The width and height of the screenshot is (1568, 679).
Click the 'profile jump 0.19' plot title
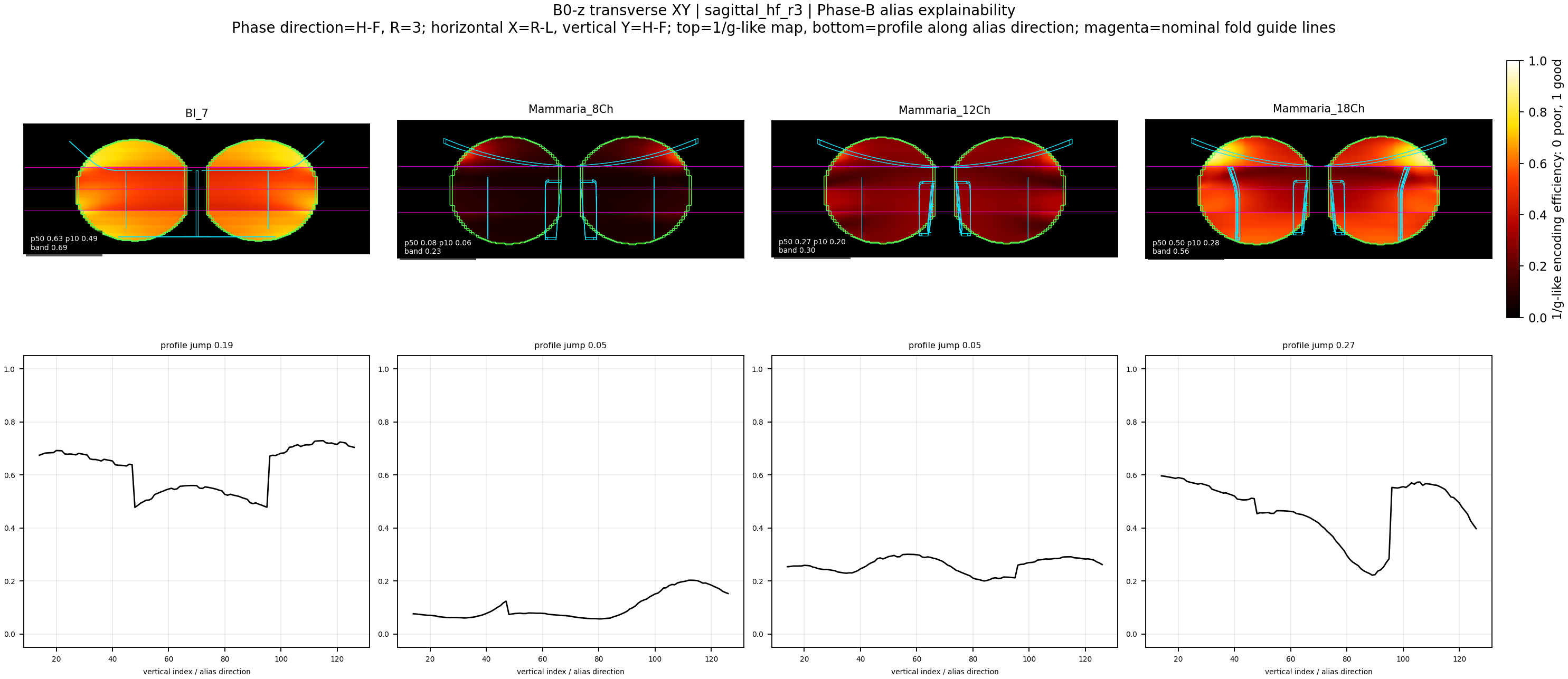point(196,345)
